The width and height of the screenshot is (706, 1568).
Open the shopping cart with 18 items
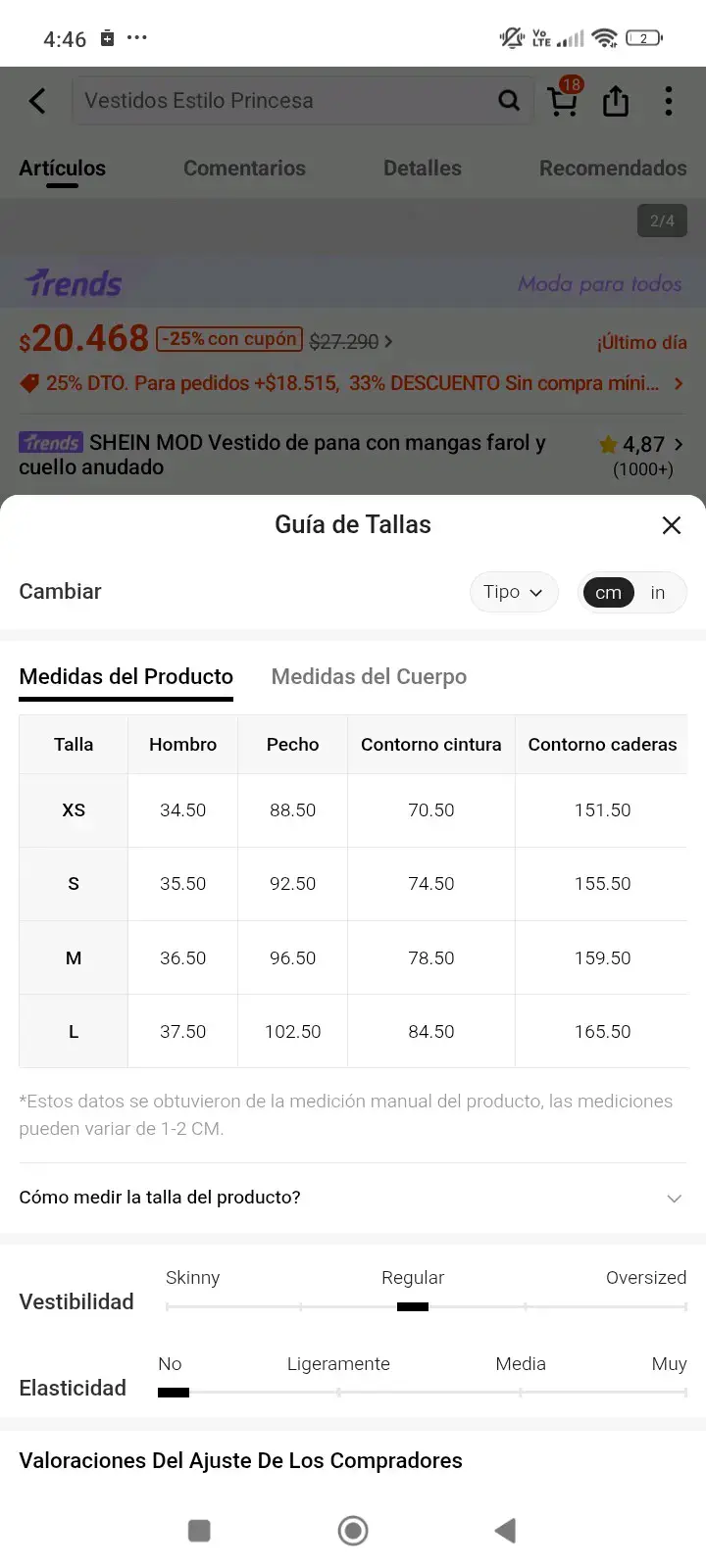click(565, 98)
